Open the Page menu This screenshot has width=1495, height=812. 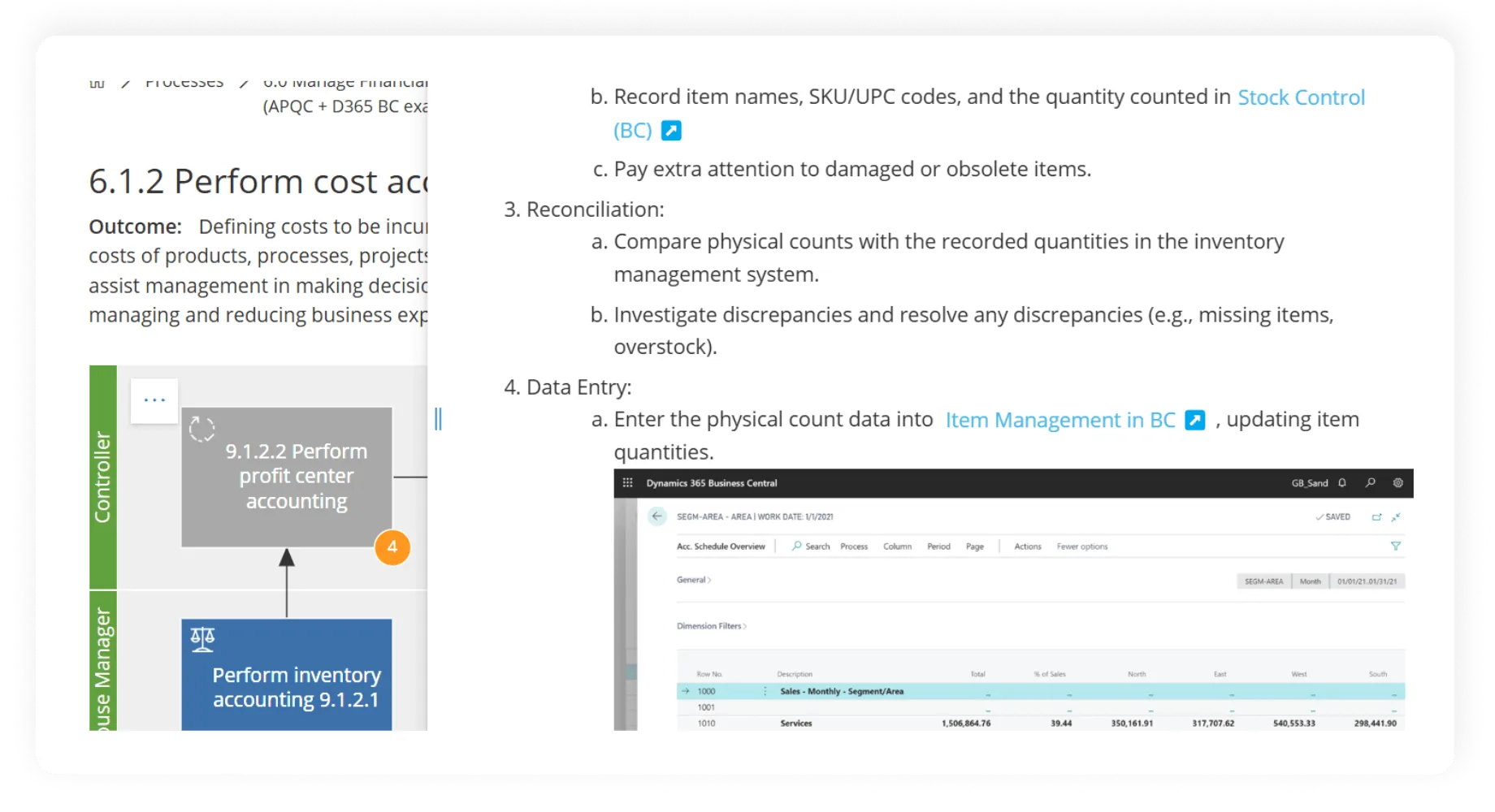(975, 546)
